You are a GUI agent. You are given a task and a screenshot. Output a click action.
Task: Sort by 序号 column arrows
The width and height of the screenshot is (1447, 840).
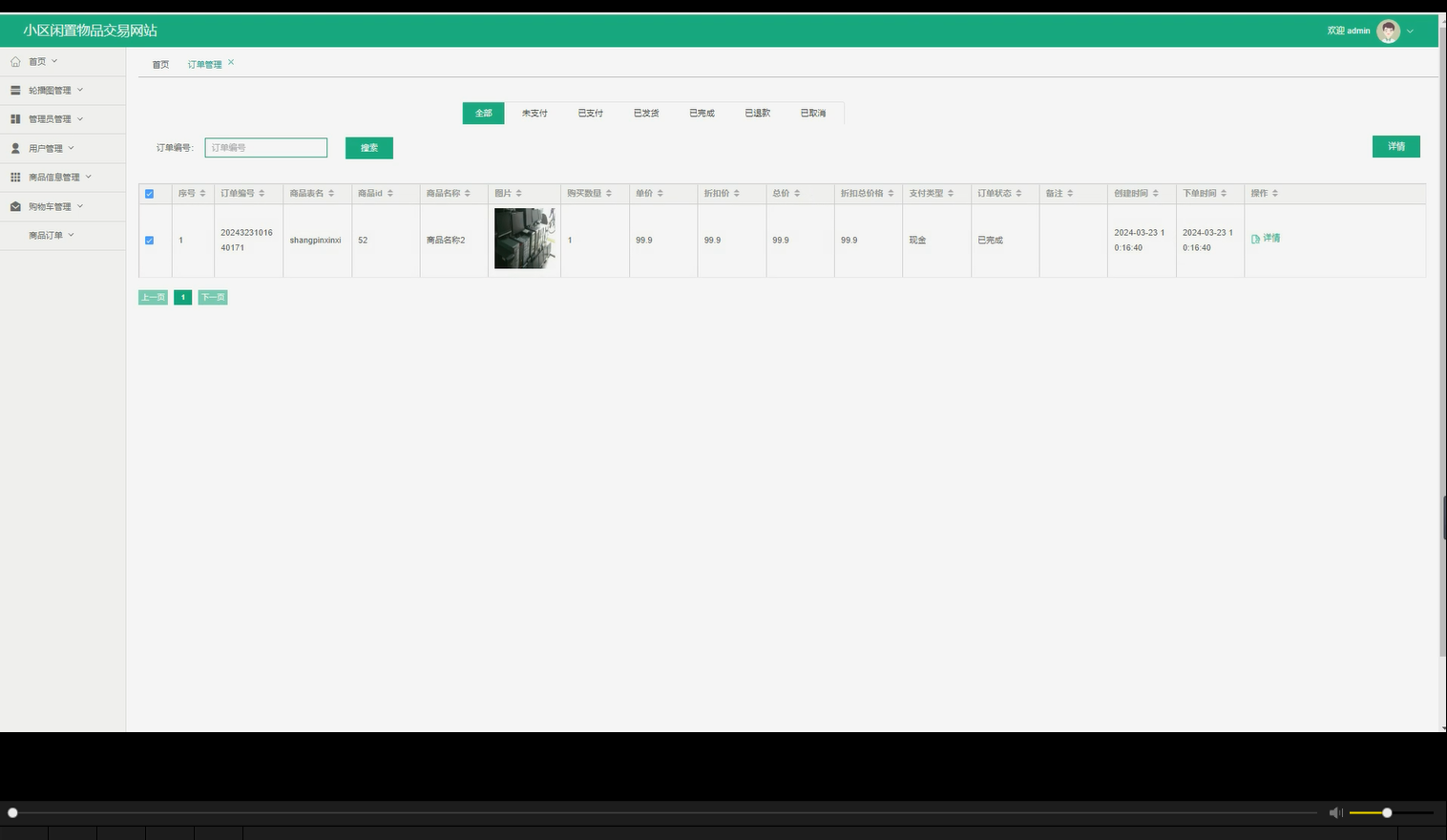coord(202,193)
